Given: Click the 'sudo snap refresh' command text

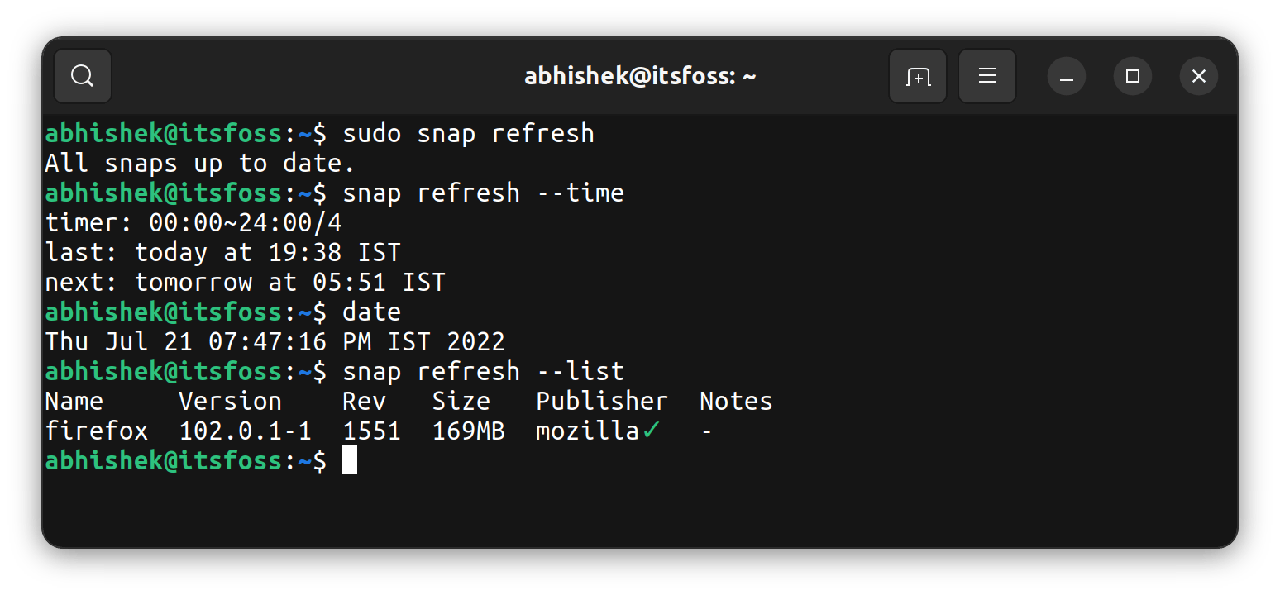Looking at the screenshot, I should 468,133.
